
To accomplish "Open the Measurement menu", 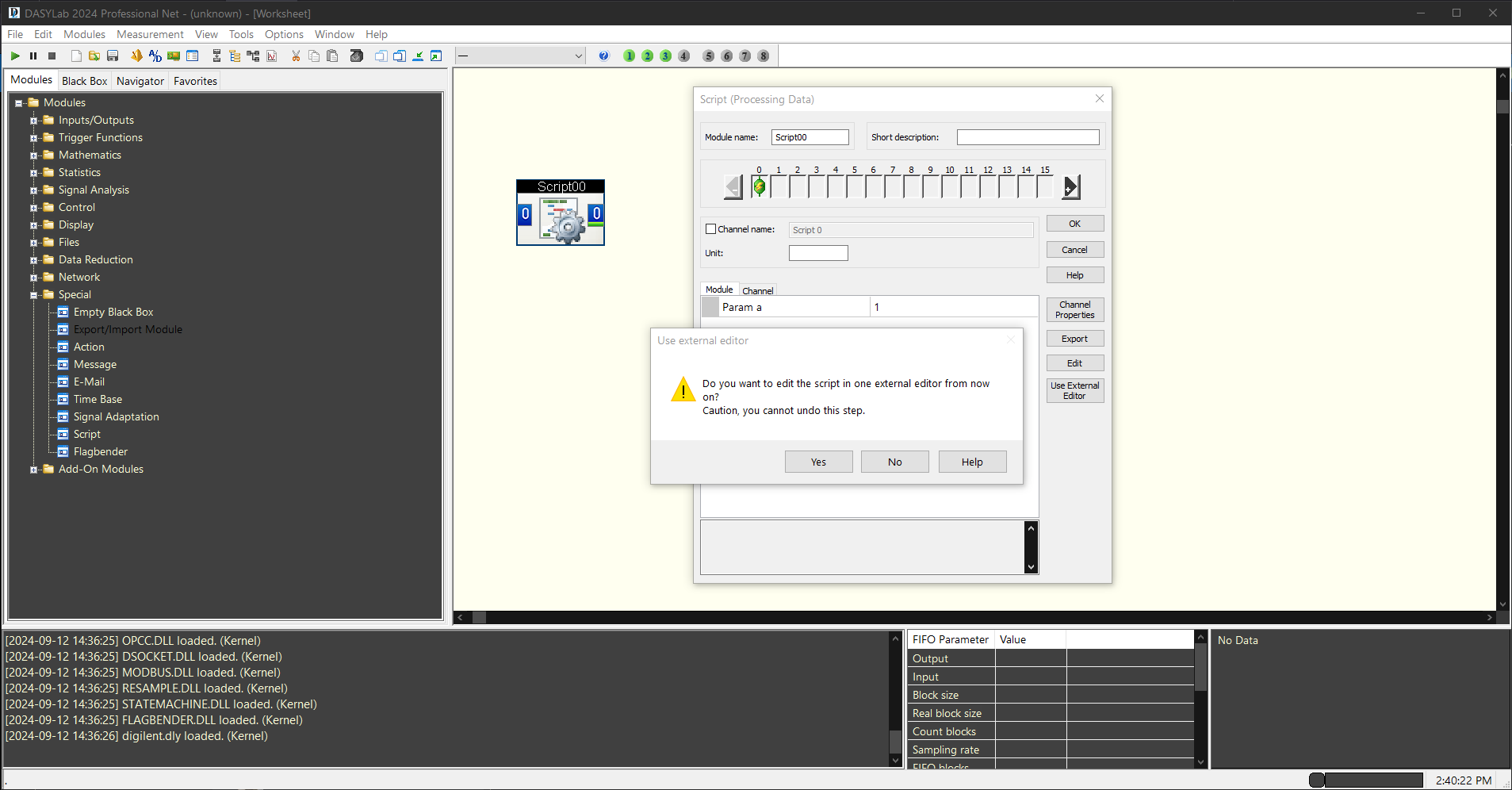I will (150, 34).
